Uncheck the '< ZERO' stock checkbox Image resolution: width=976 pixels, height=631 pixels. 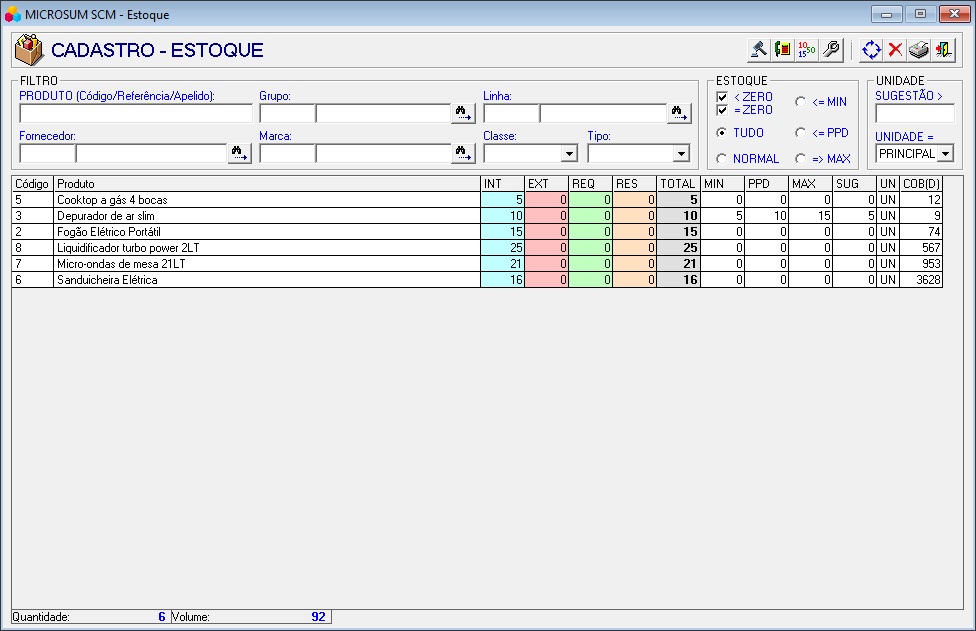(722, 97)
